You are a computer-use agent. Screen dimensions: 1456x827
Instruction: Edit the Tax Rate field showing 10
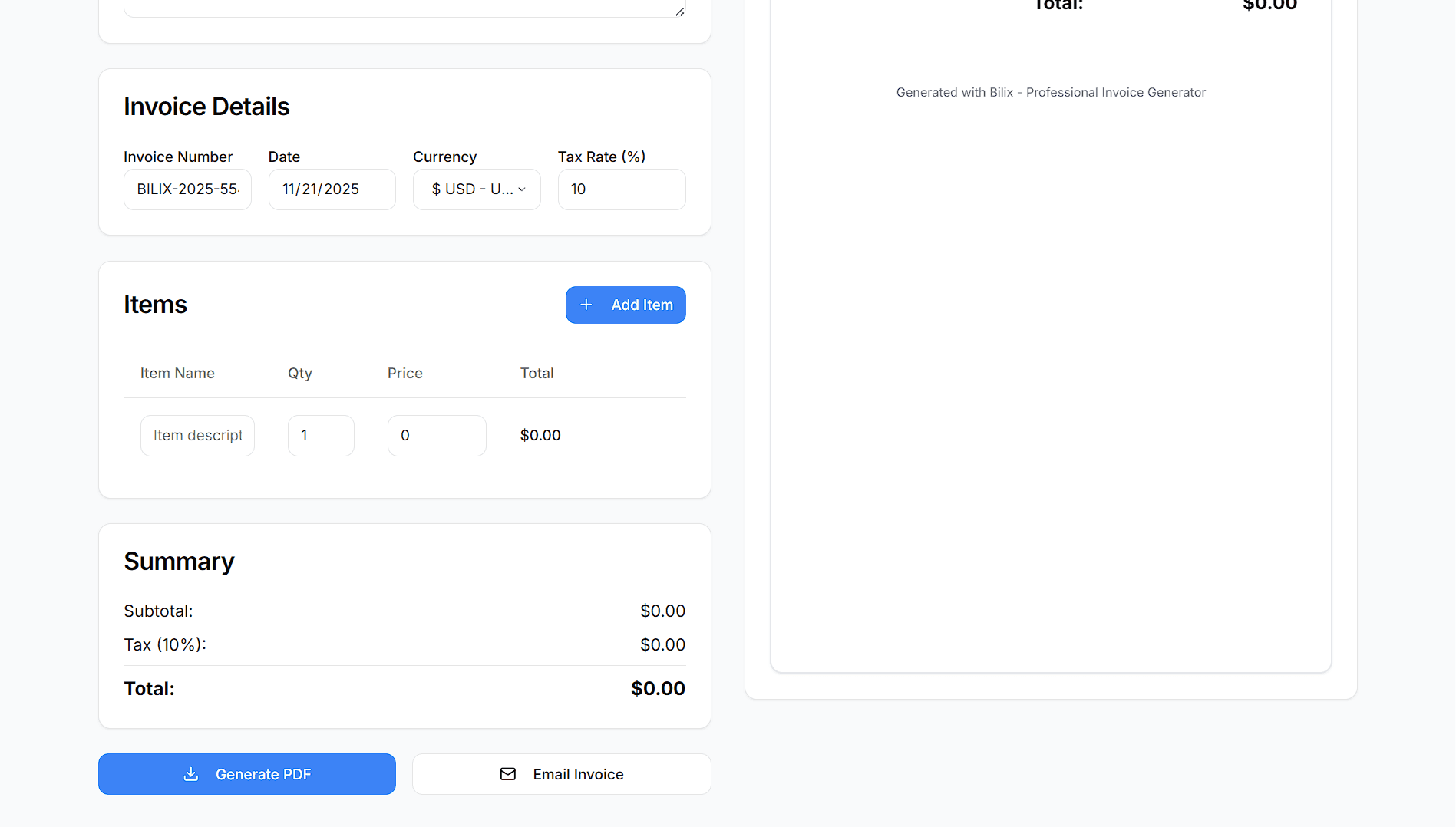[622, 189]
